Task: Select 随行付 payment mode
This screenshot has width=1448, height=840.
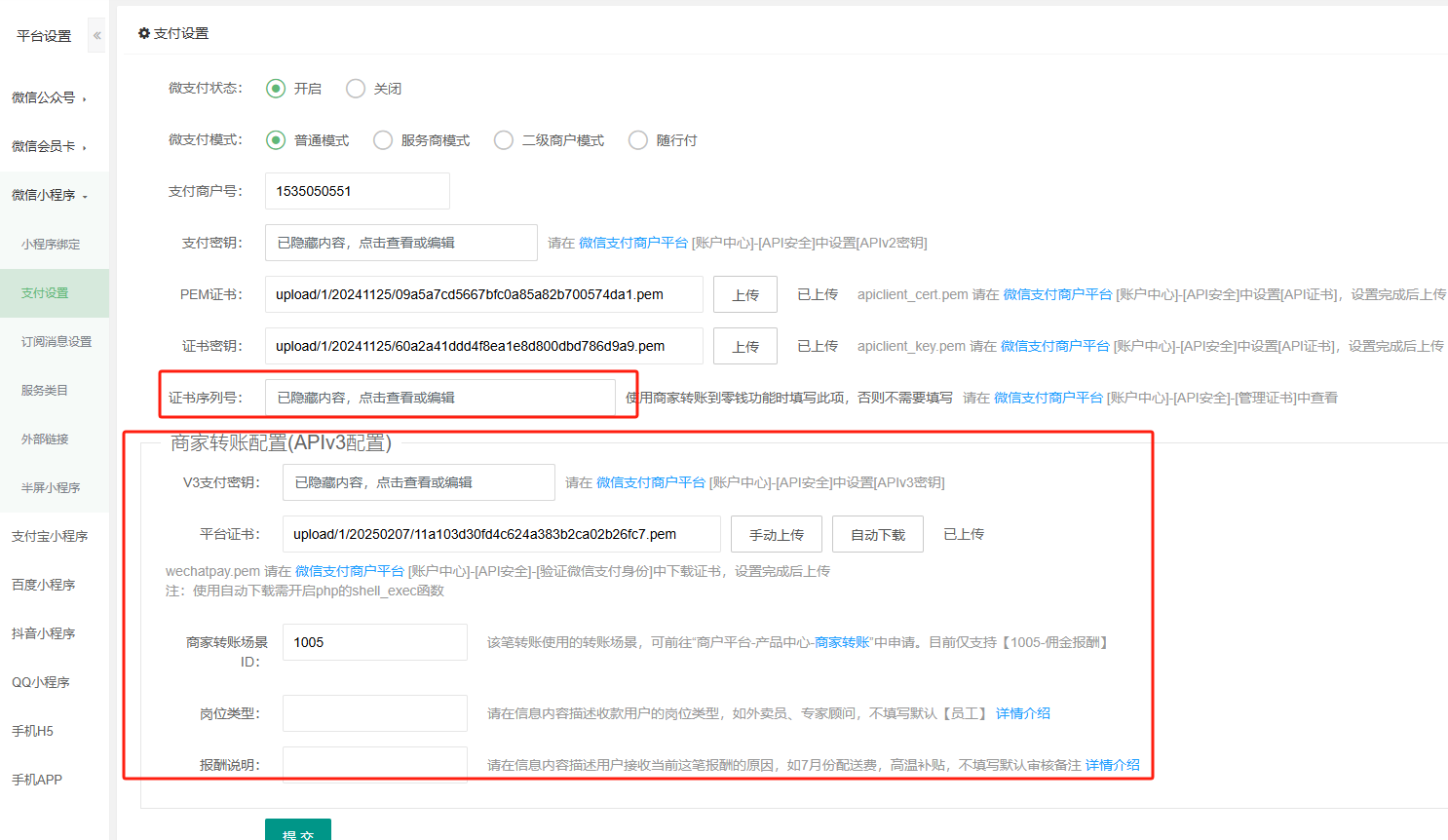Action: [638, 140]
